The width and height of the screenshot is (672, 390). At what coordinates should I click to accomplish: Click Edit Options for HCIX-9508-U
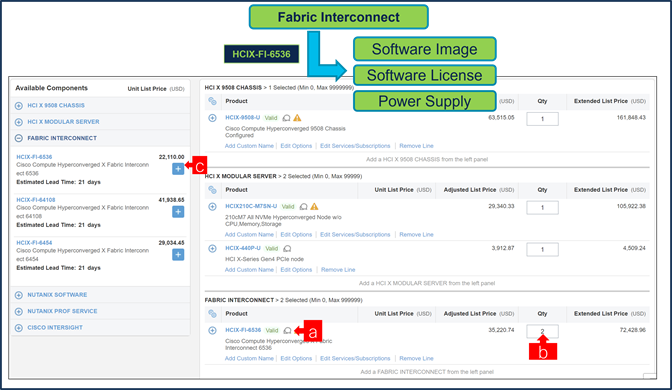pos(296,146)
